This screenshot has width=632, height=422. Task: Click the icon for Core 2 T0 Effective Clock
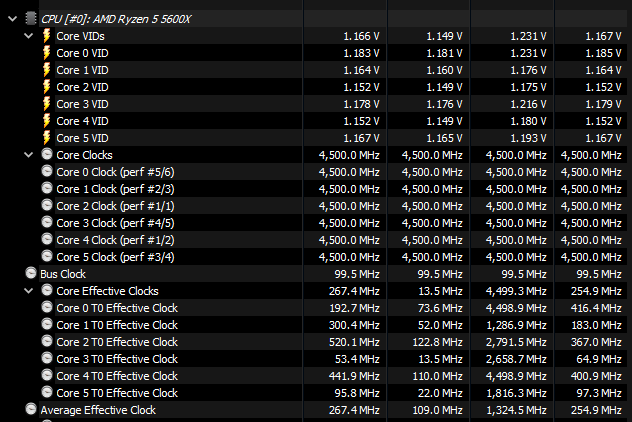coord(47,341)
